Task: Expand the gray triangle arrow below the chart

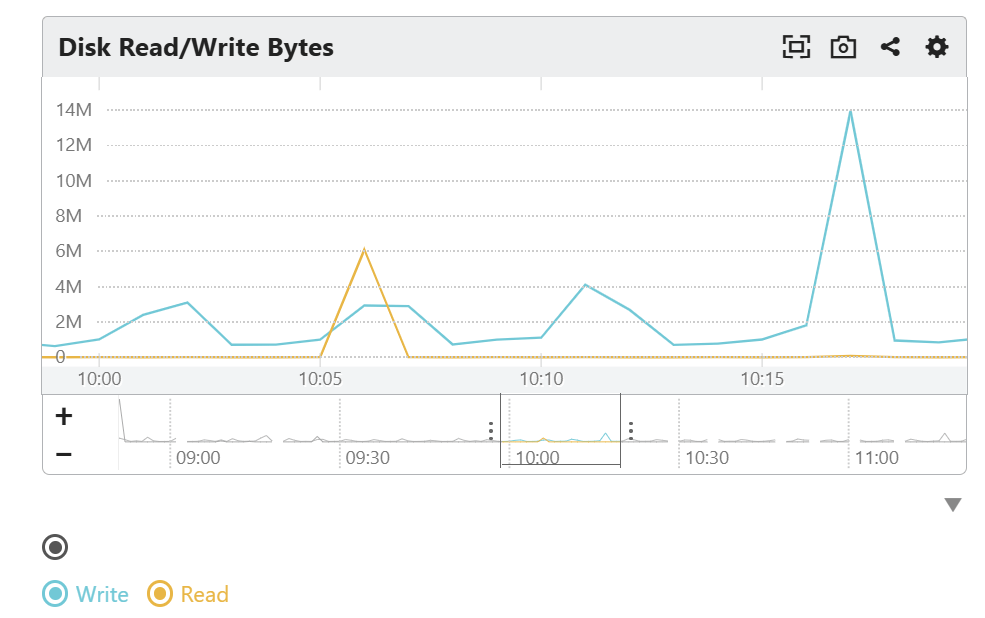Action: point(952,505)
